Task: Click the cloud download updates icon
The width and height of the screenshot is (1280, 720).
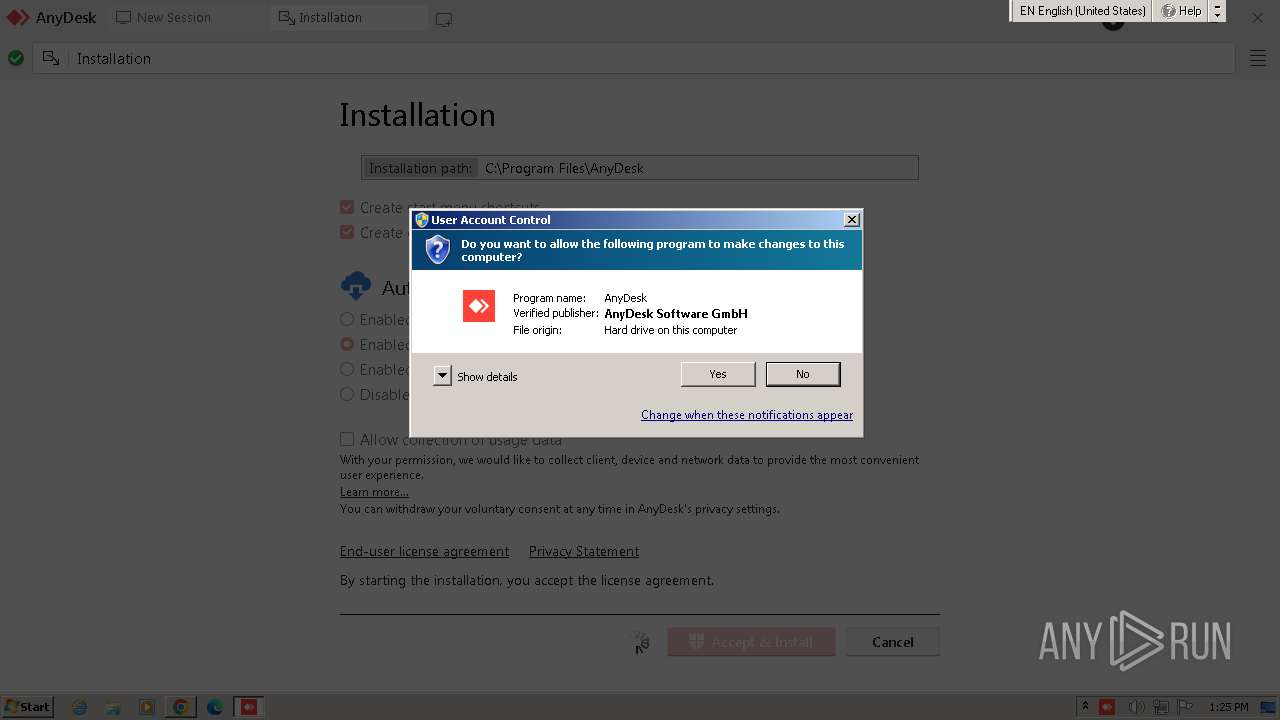Action: [355, 287]
